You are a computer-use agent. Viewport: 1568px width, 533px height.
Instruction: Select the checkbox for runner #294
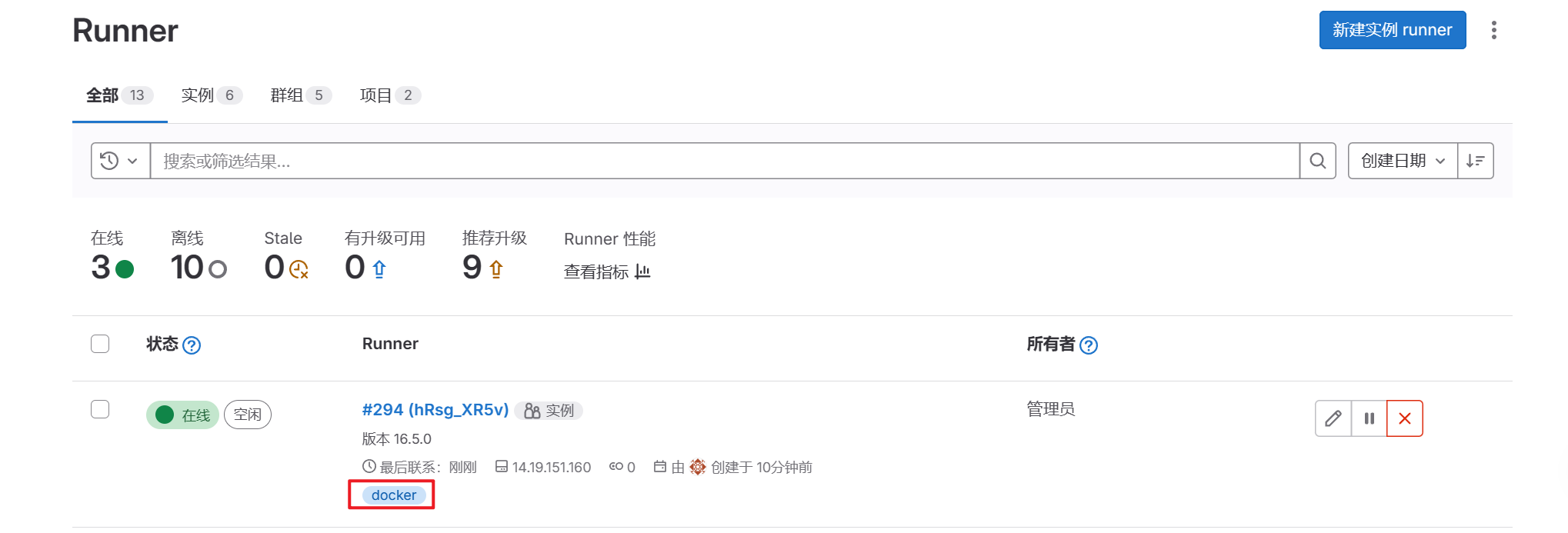(x=100, y=409)
